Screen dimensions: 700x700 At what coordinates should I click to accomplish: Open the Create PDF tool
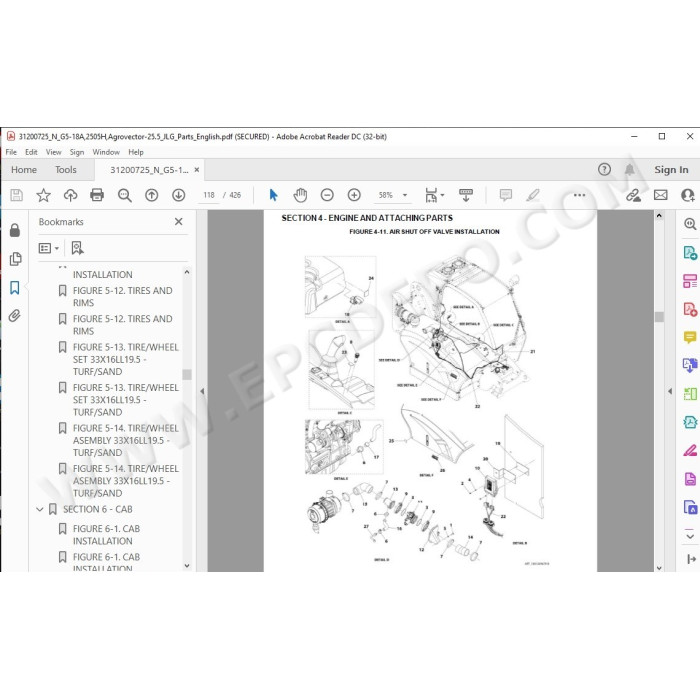[x=690, y=309]
